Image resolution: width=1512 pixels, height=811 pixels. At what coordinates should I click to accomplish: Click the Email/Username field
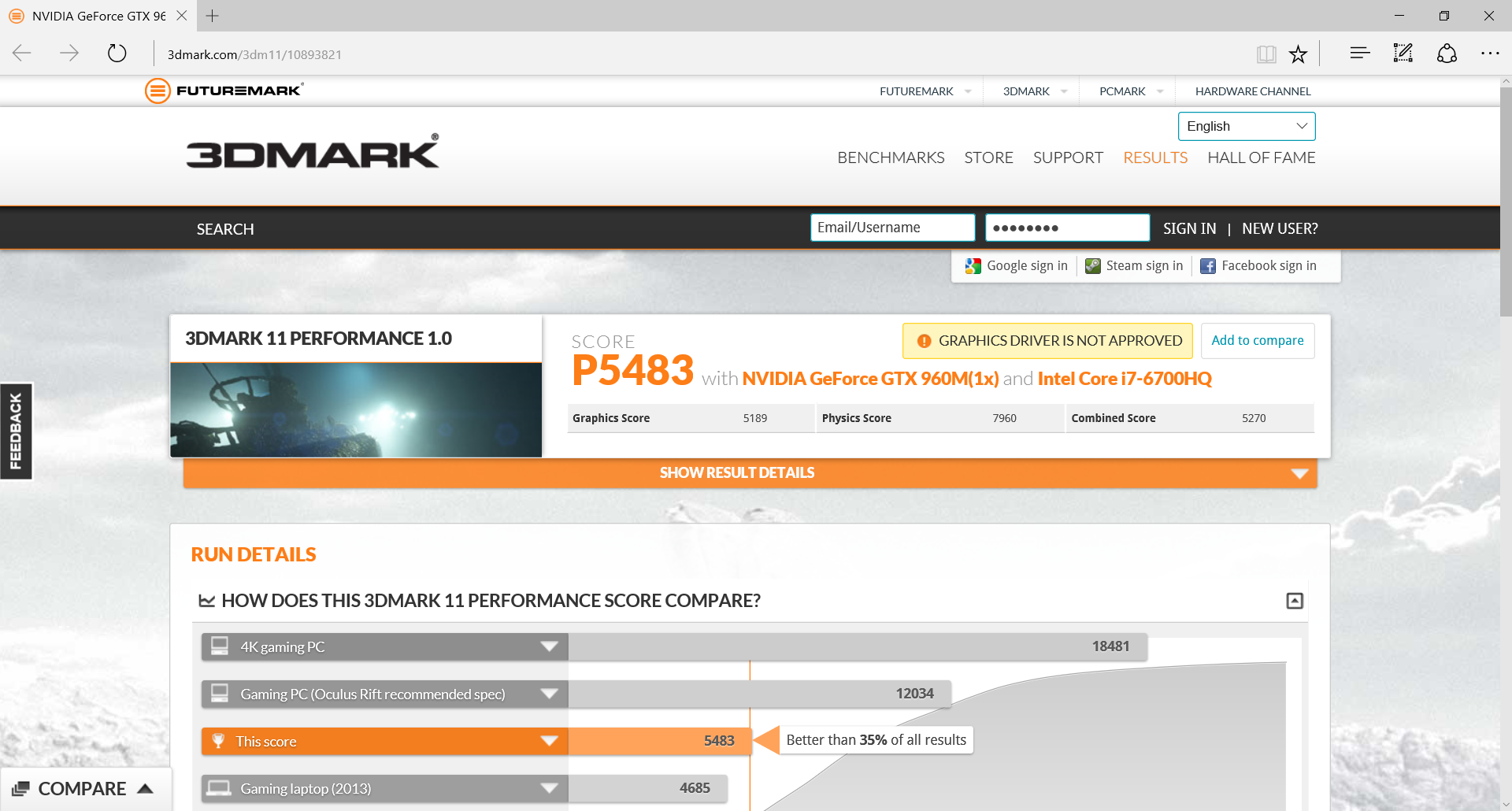pyautogui.click(x=893, y=228)
